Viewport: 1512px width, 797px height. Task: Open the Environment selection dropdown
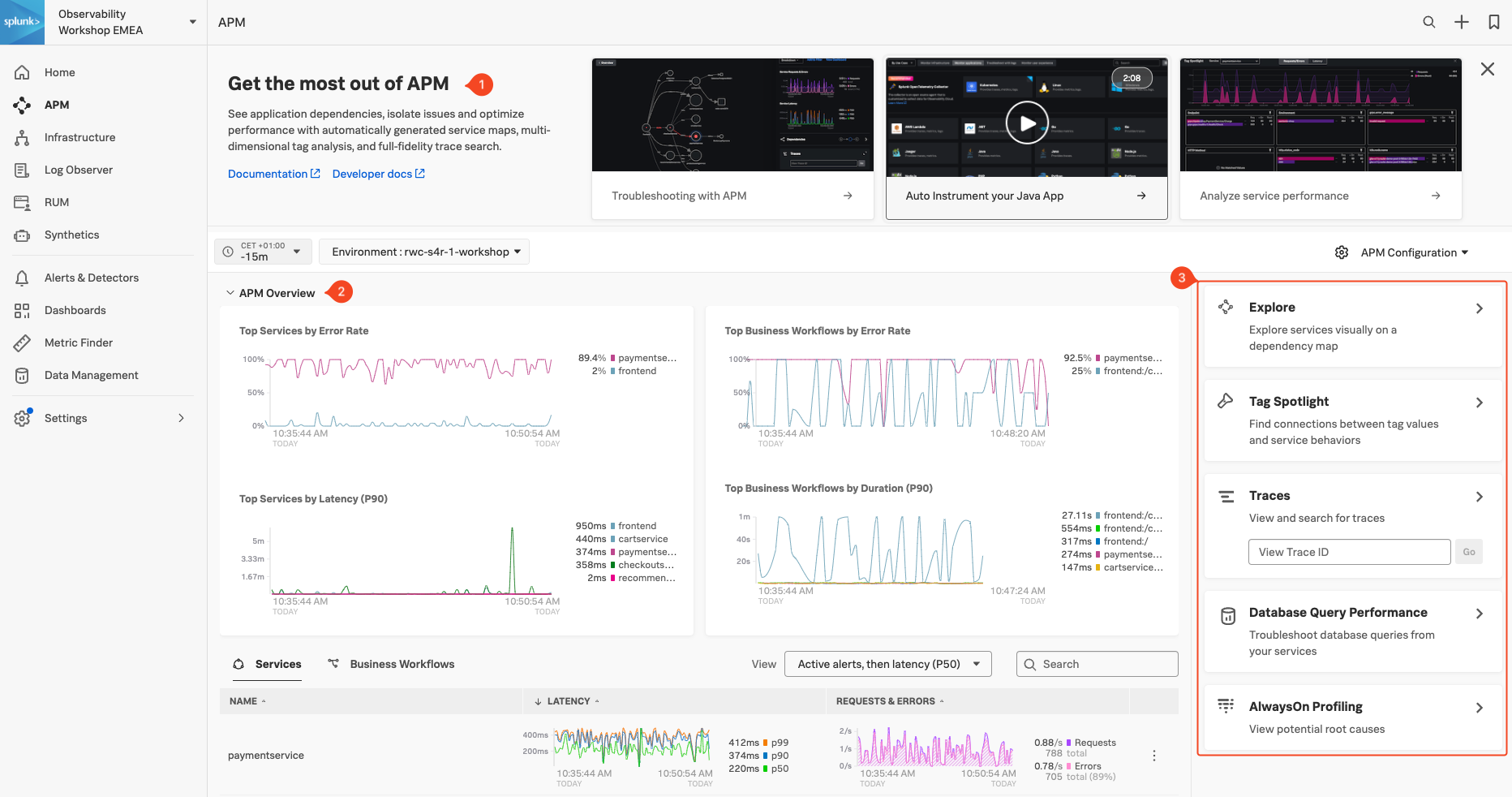pos(423,252)
